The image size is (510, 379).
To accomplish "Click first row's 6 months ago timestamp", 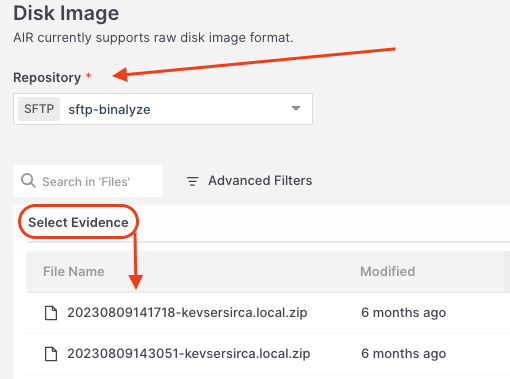I will point(403,313).
